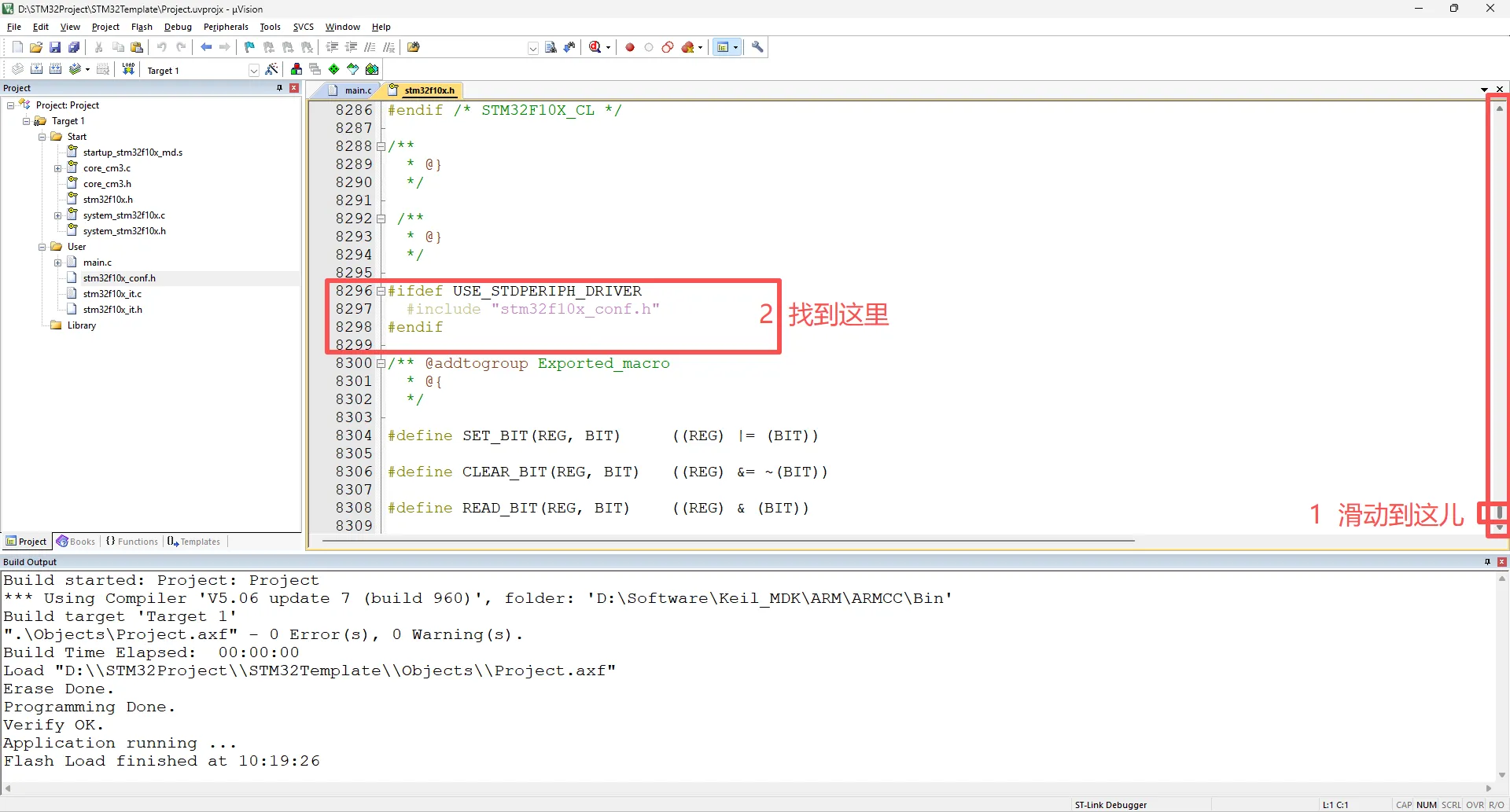Open the editor tab list dropdown
The height and width of the screenshot is (812, 1510).
pos(1484,90)
